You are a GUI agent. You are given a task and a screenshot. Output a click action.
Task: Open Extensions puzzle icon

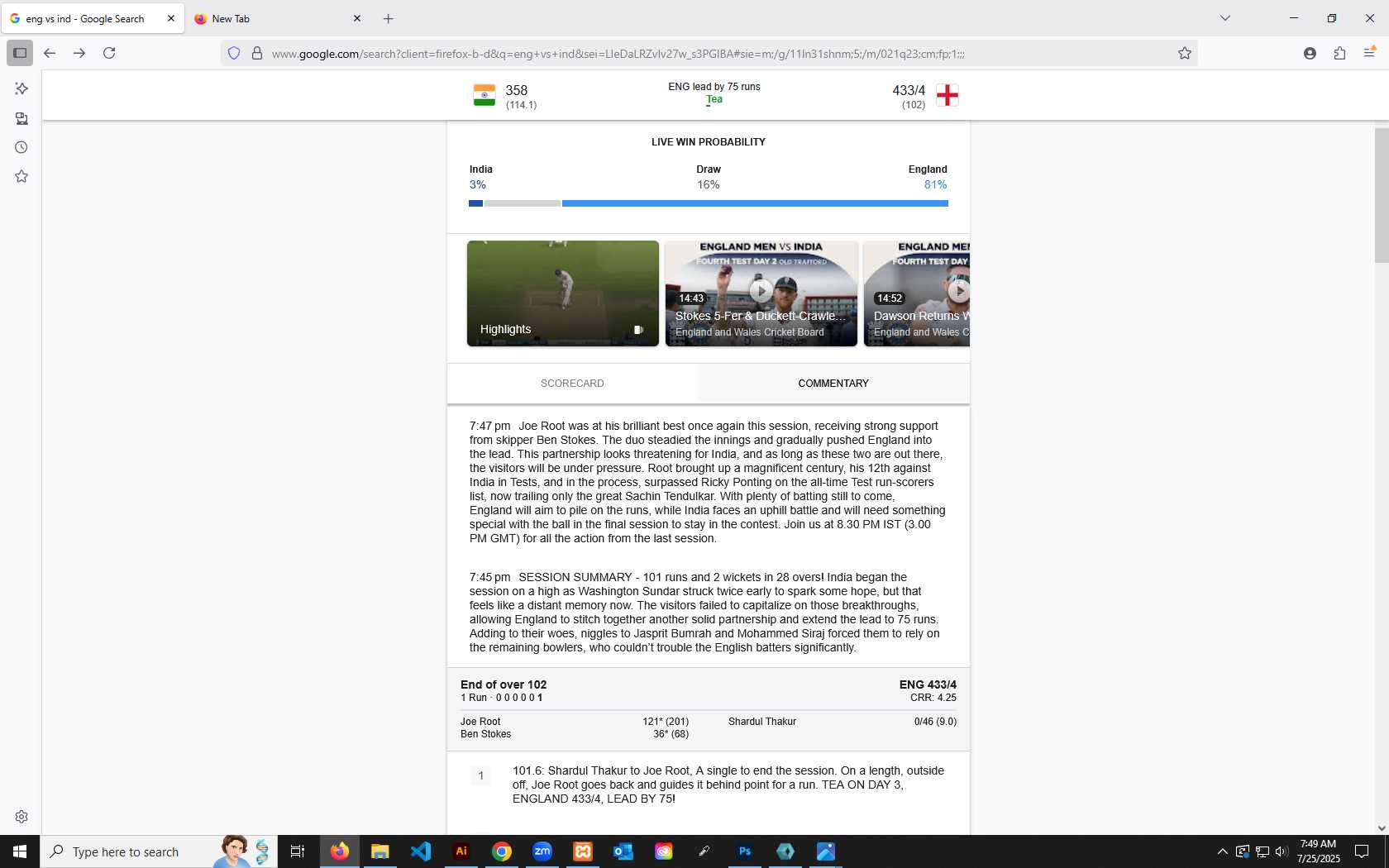(1339, 53)
